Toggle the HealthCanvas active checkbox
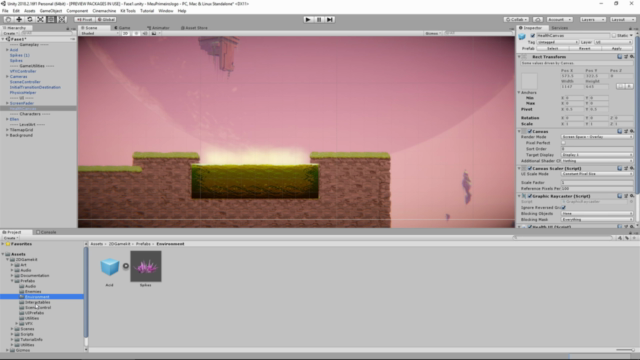The height and width of the screenshot is (360, 640). coord(533,36)
